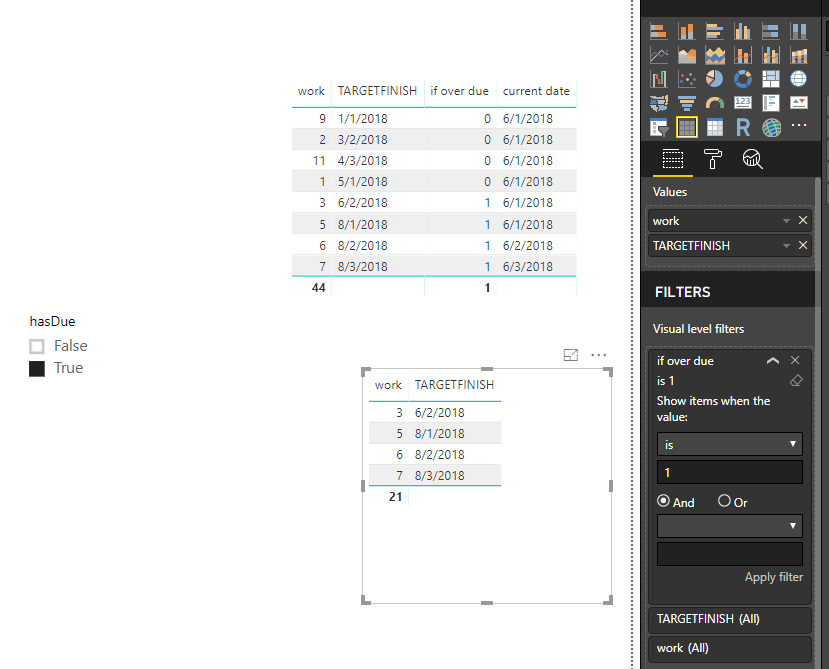The height and width of the screenshot is (669, 829).
Task: Select the Matrix visualization icon
Action: (714, 127)
